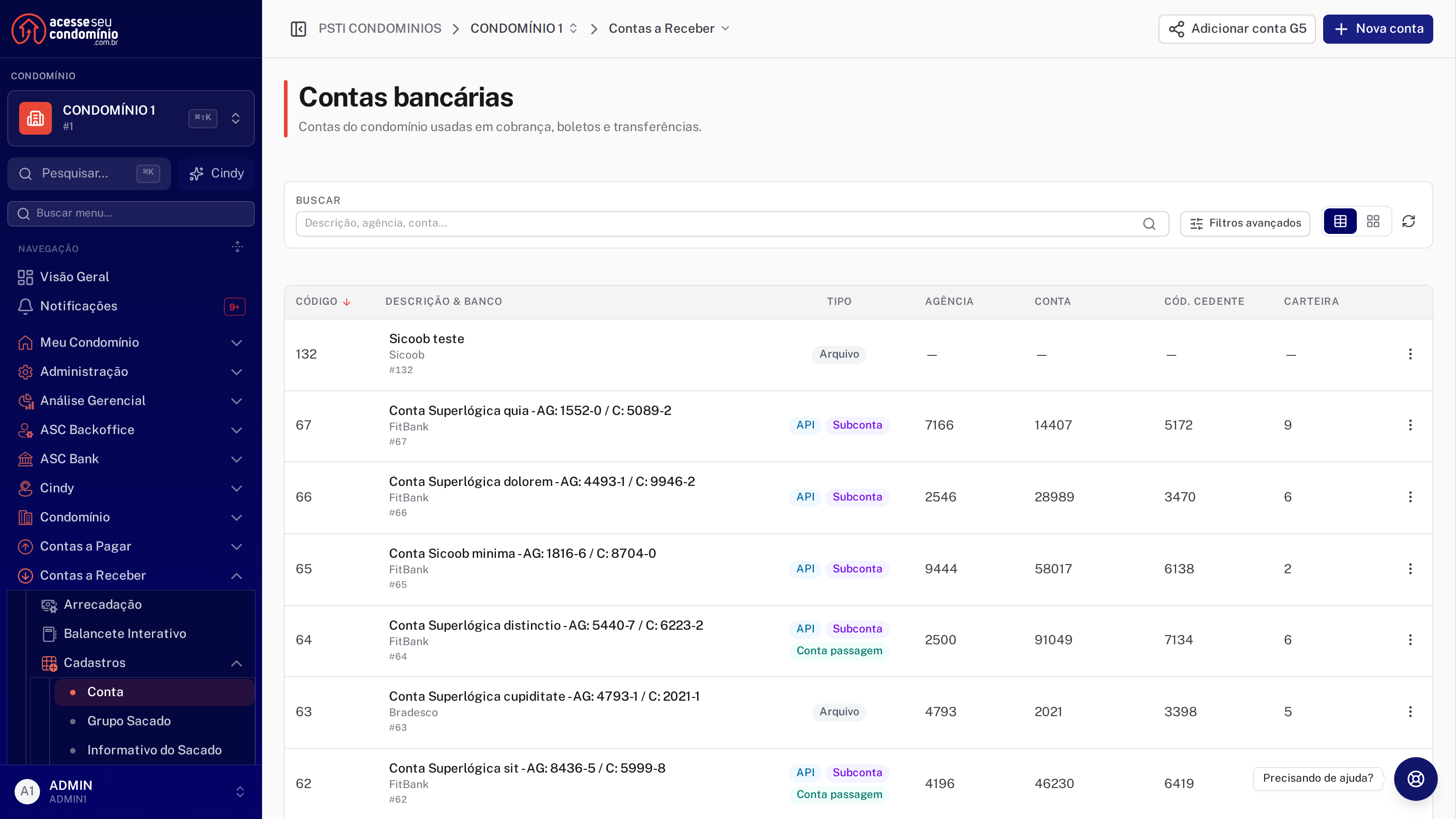This screenshot has height=819, width=1456.
Task: Click the A1 user avatar
Action: click(27, 791)
